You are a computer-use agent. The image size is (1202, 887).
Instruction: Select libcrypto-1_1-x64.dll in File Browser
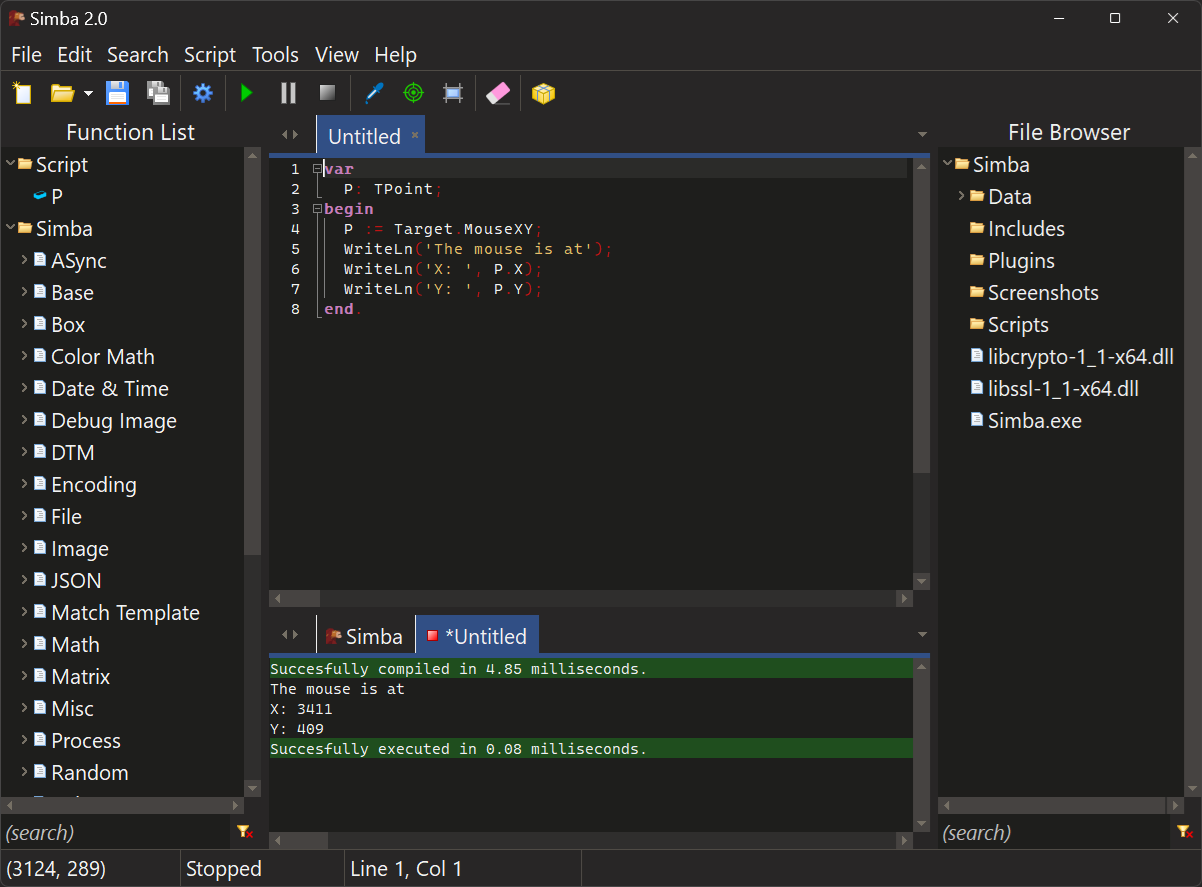click(x=1080, y=356)
